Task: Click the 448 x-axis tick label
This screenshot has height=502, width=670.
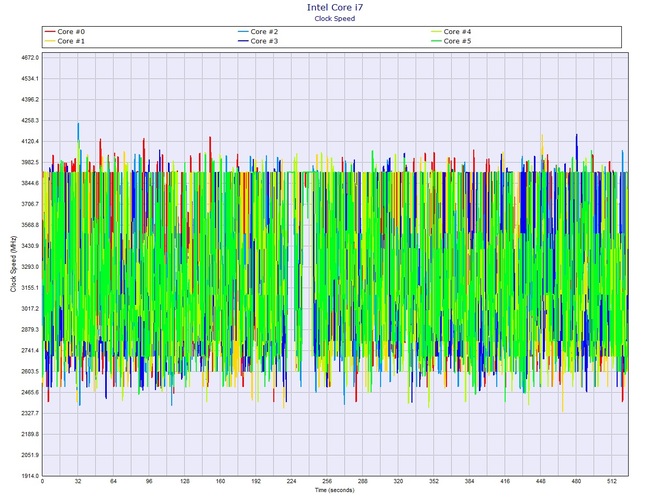Action: pos(541,481)
